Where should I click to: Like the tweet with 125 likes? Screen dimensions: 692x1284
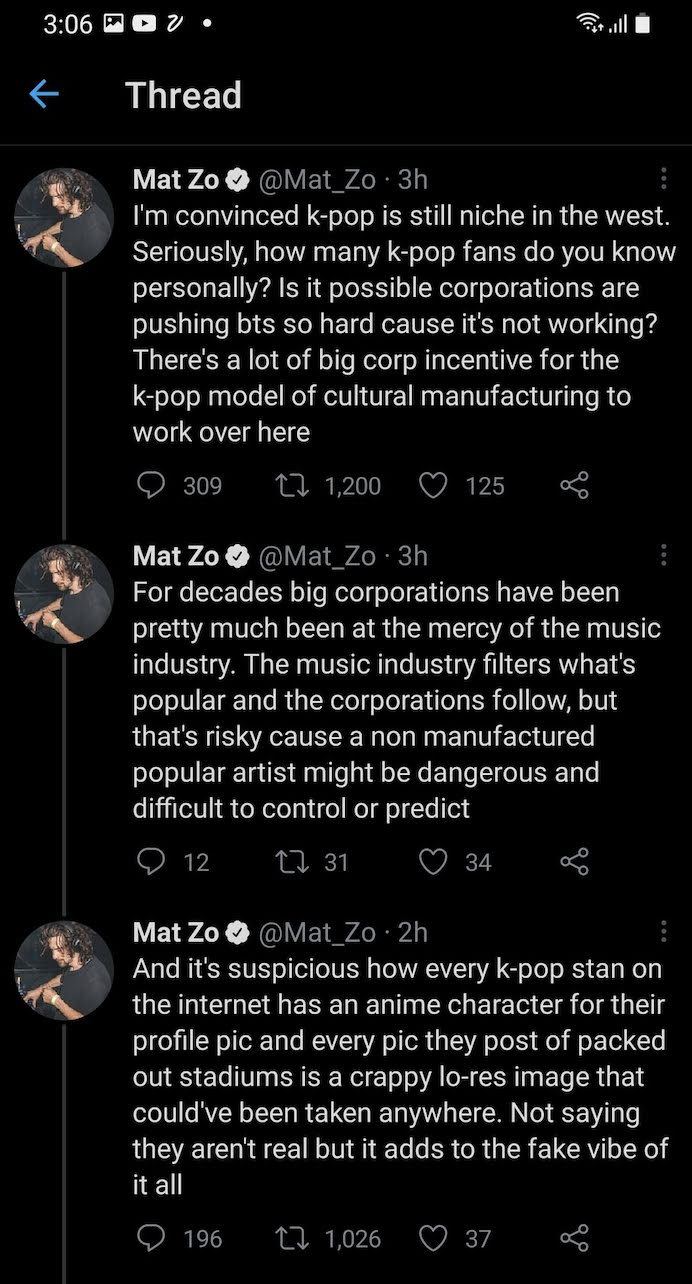pyautogui.click(x=432, y=486)
